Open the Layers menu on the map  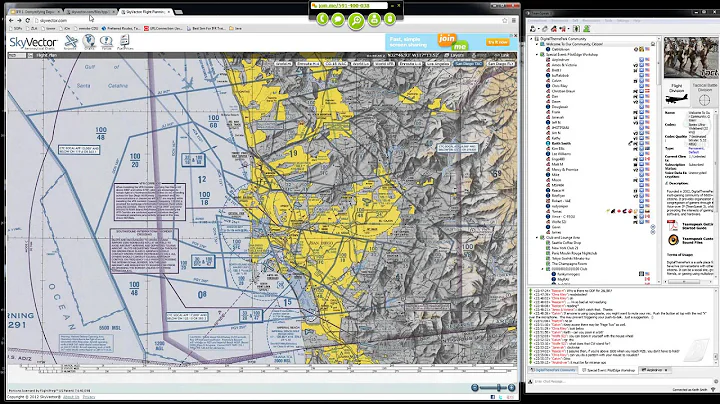[455, 55]
